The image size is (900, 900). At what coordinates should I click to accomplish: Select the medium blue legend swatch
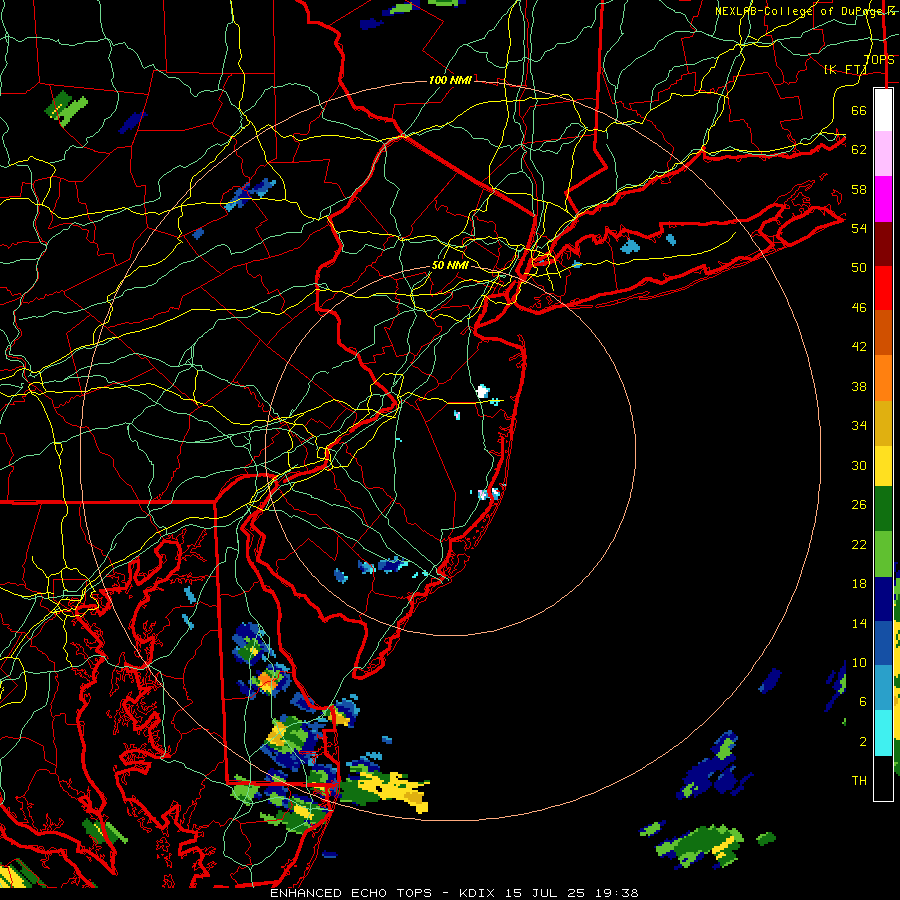883,643
